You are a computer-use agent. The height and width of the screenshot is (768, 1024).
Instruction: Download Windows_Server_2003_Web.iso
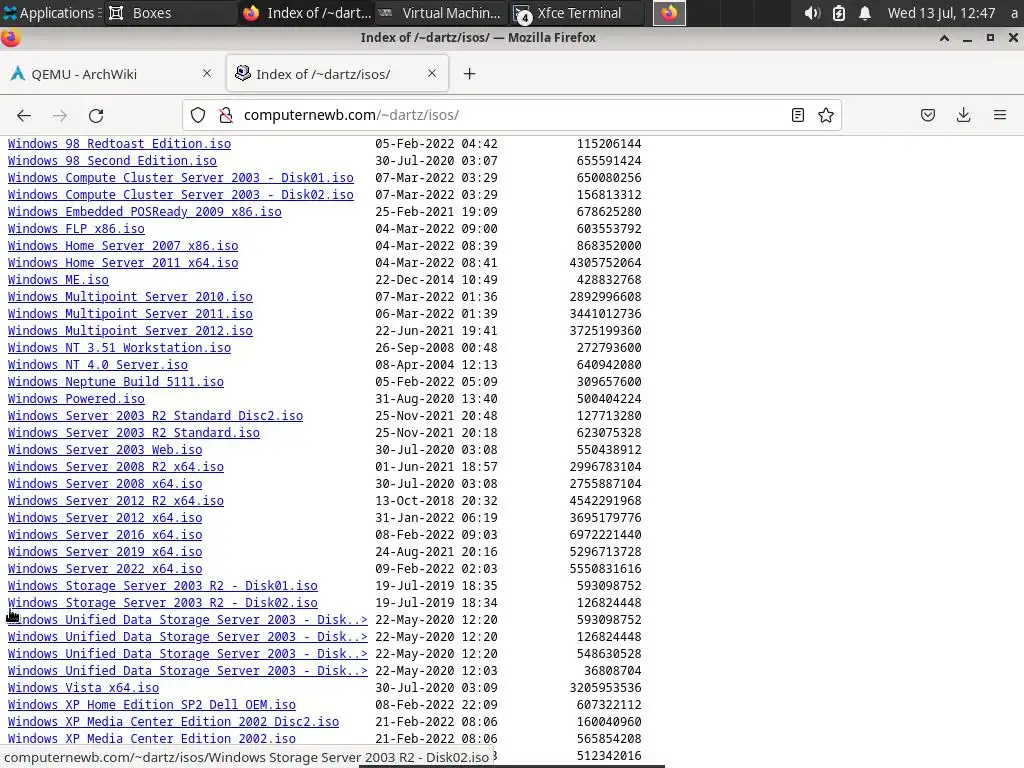click(104, 449)
